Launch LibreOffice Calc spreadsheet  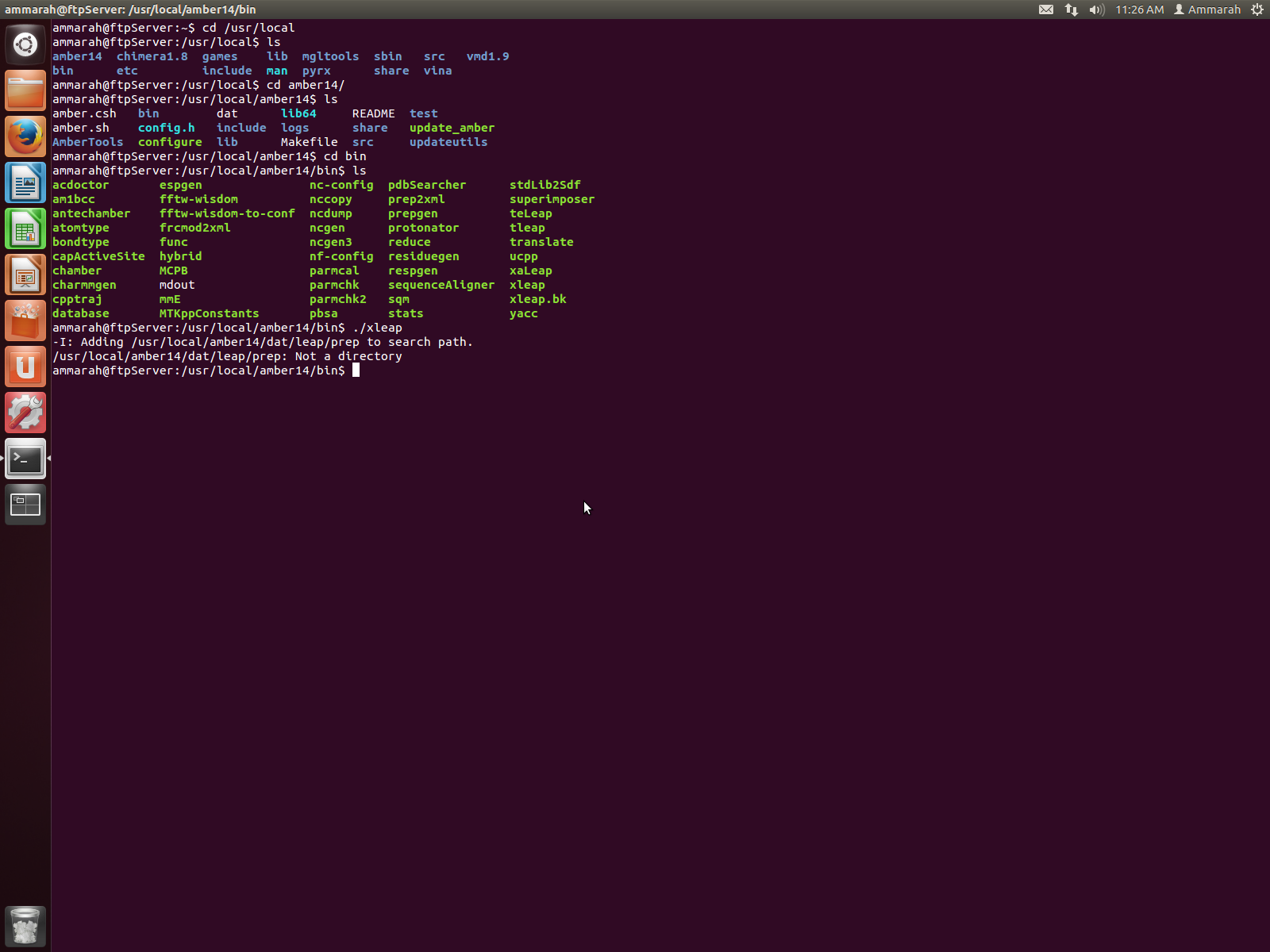(x=25, y=228)
